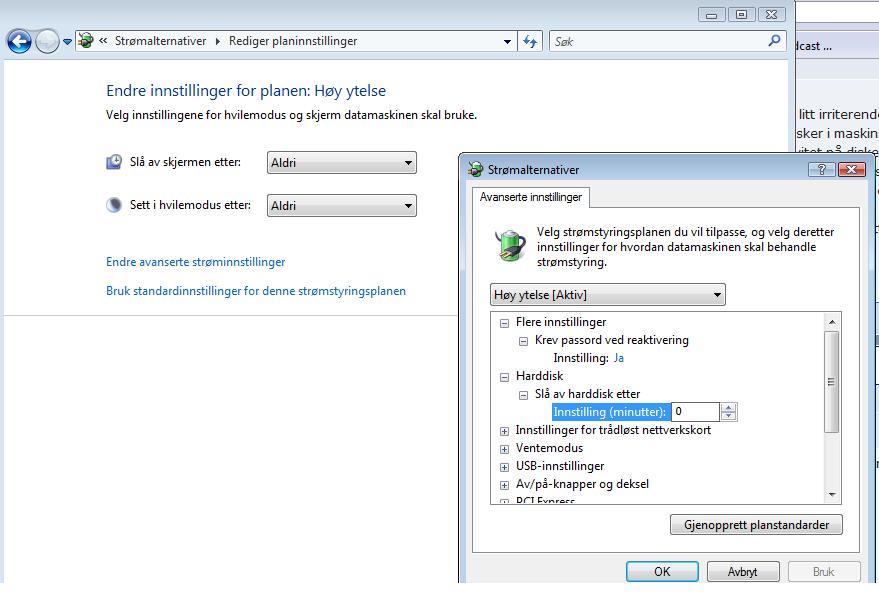Screen dimensions: 879x600
Task: Expand Av/på-knapper og deksel node
Action: point(505,485)
